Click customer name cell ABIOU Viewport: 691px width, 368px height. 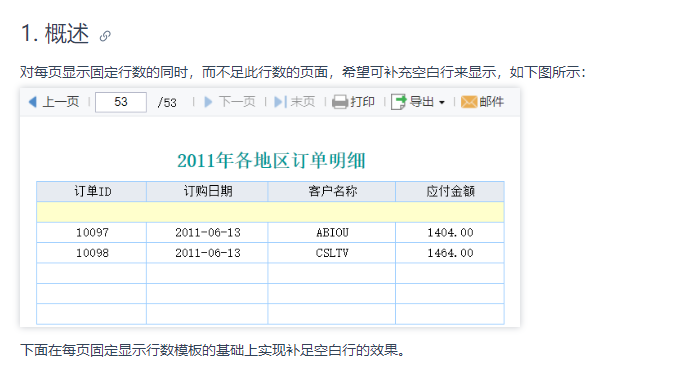[332, 232]
